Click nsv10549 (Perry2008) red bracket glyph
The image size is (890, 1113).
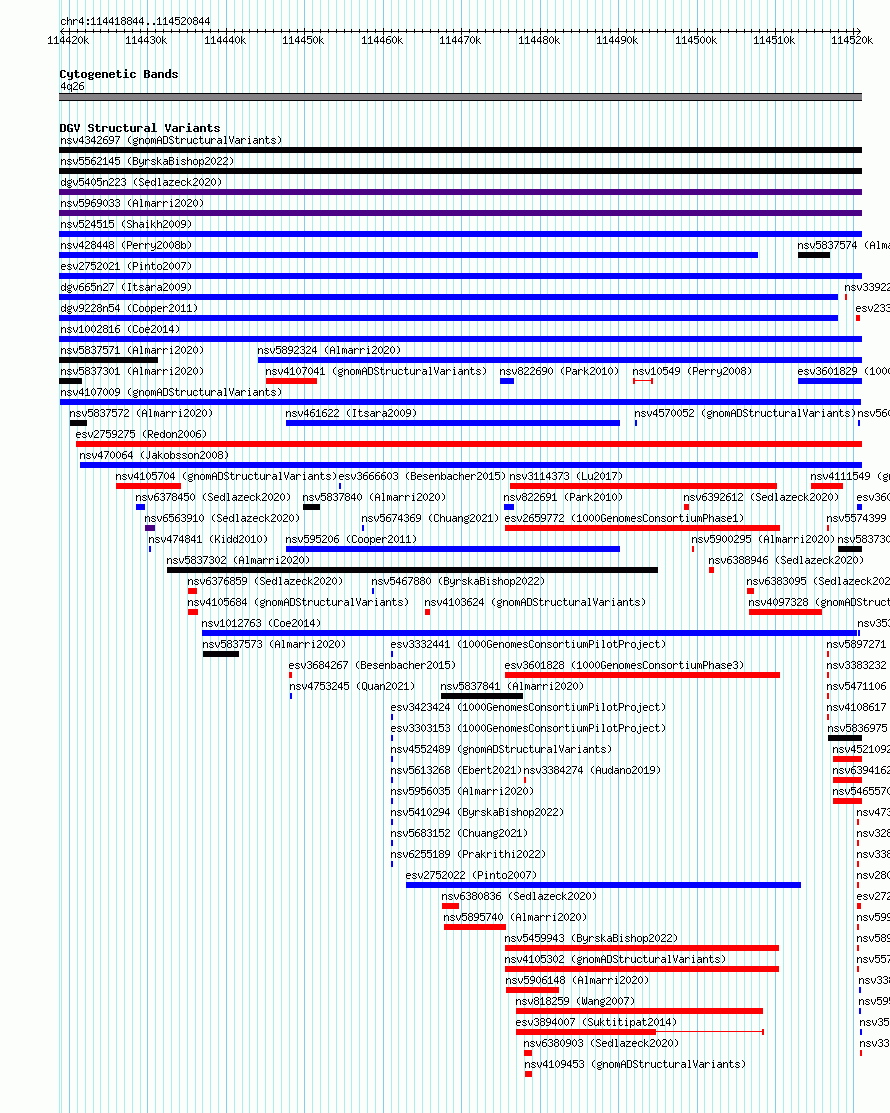pos(643,381)
